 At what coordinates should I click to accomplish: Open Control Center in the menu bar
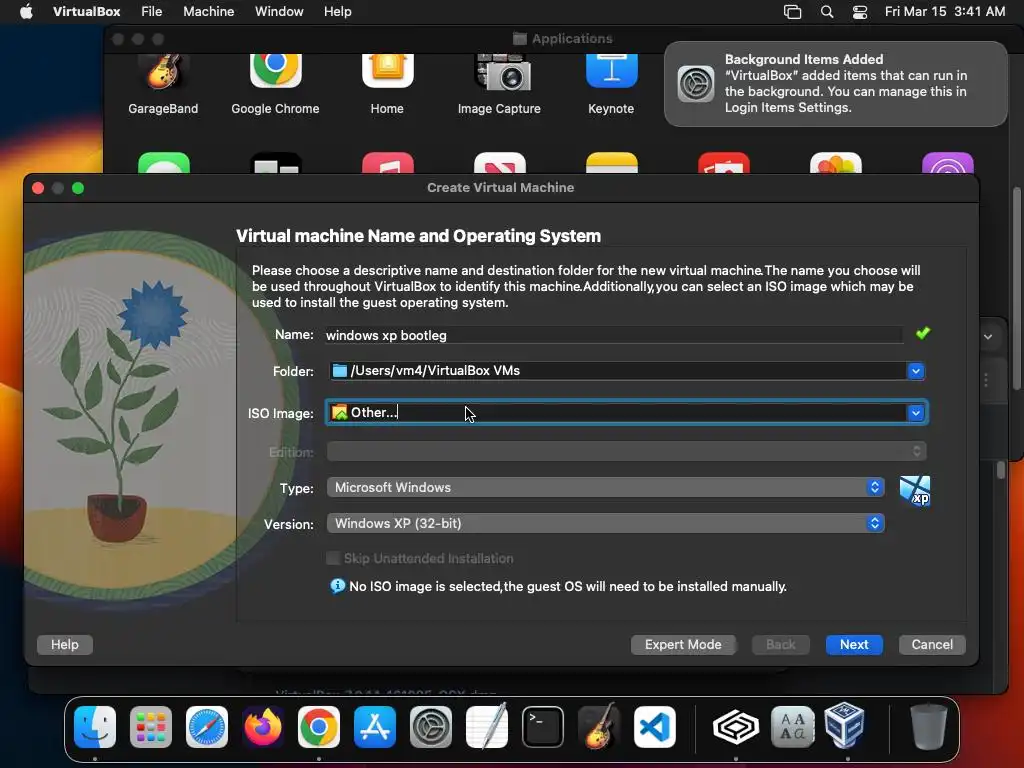pos(860,12)
